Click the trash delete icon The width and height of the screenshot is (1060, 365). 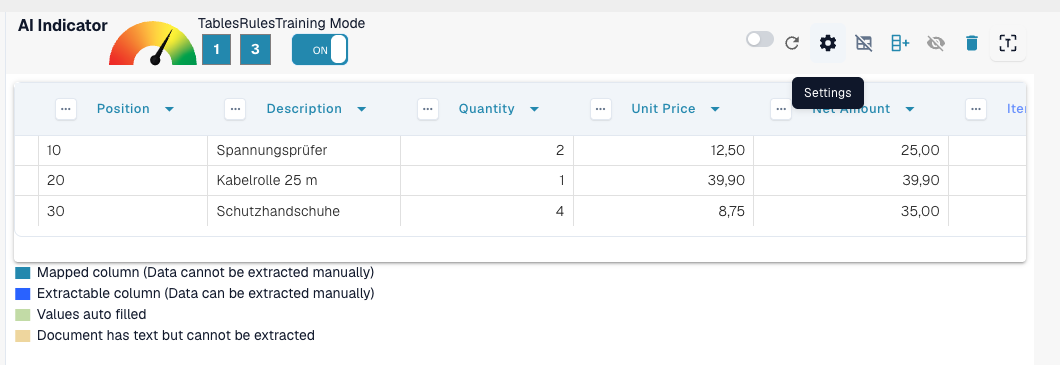(971, 43)
